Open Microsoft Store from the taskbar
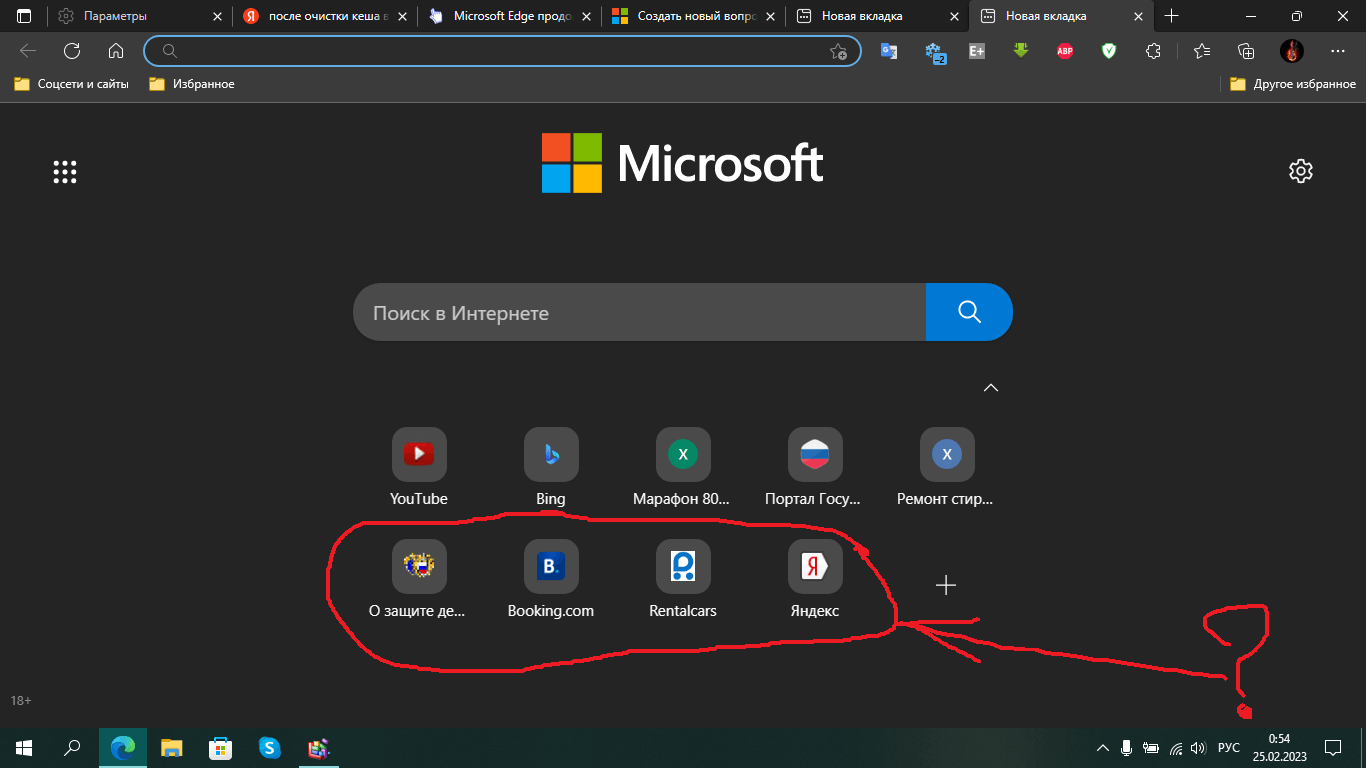The width and height of the screenshot is (1366, 768). click(x=220, y=747)
